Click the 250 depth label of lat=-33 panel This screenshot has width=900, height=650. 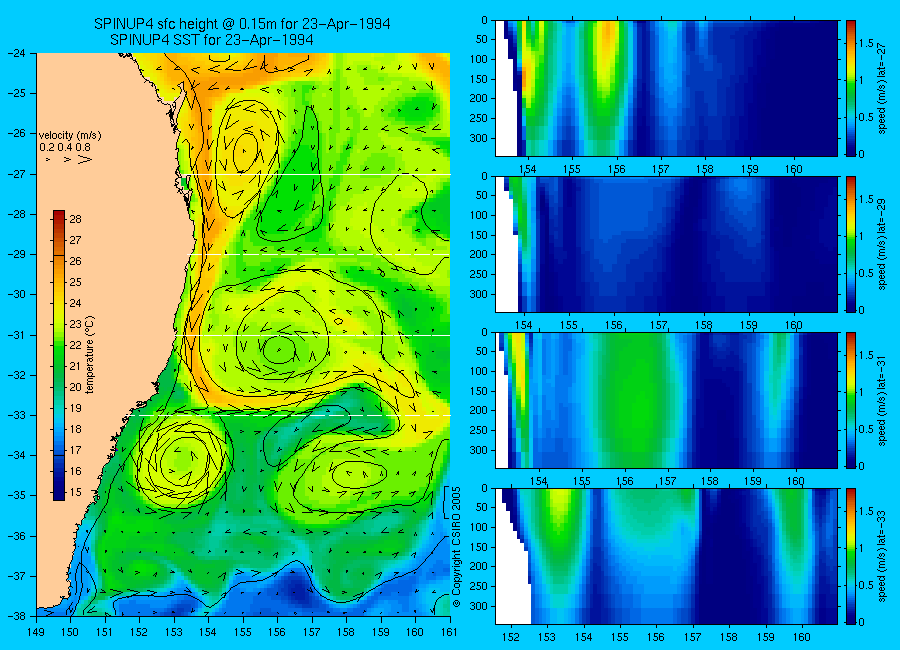click(479, 586)
